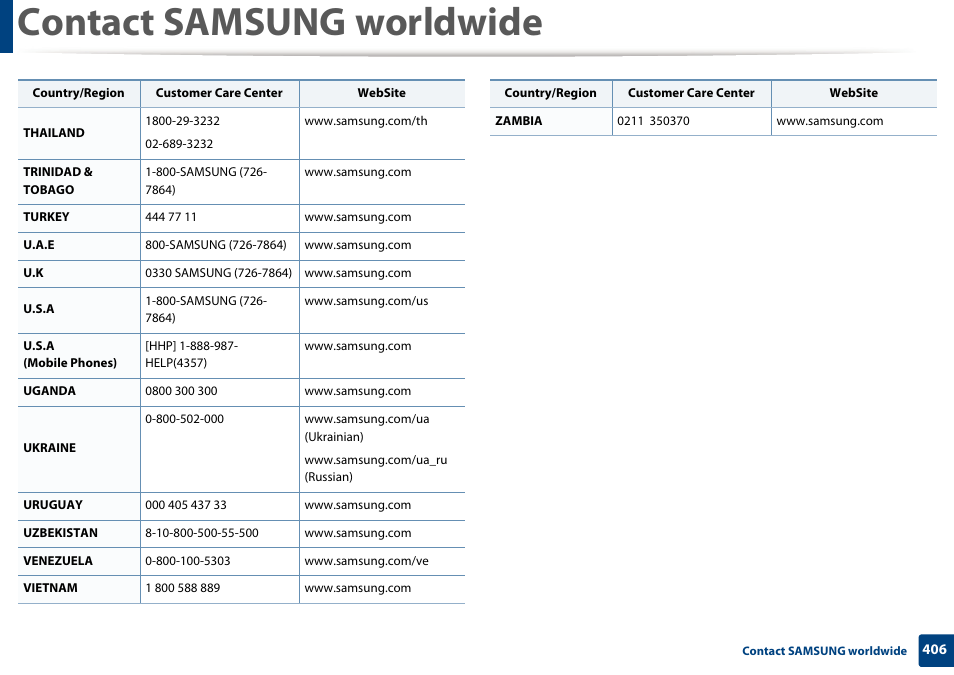Select Uganda number 0800 300 300
The image size is (954, 675).
coord(181,391)
